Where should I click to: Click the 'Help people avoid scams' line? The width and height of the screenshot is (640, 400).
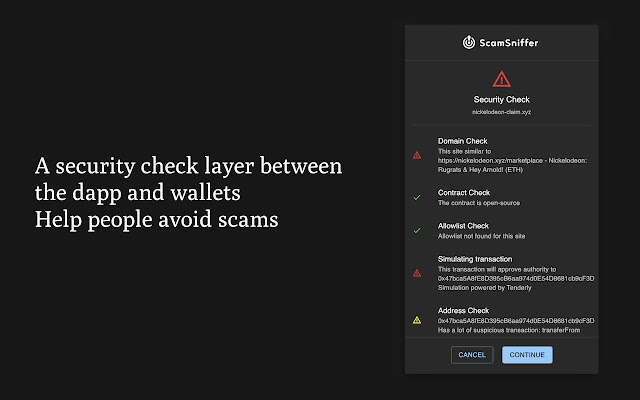point(156,220)
